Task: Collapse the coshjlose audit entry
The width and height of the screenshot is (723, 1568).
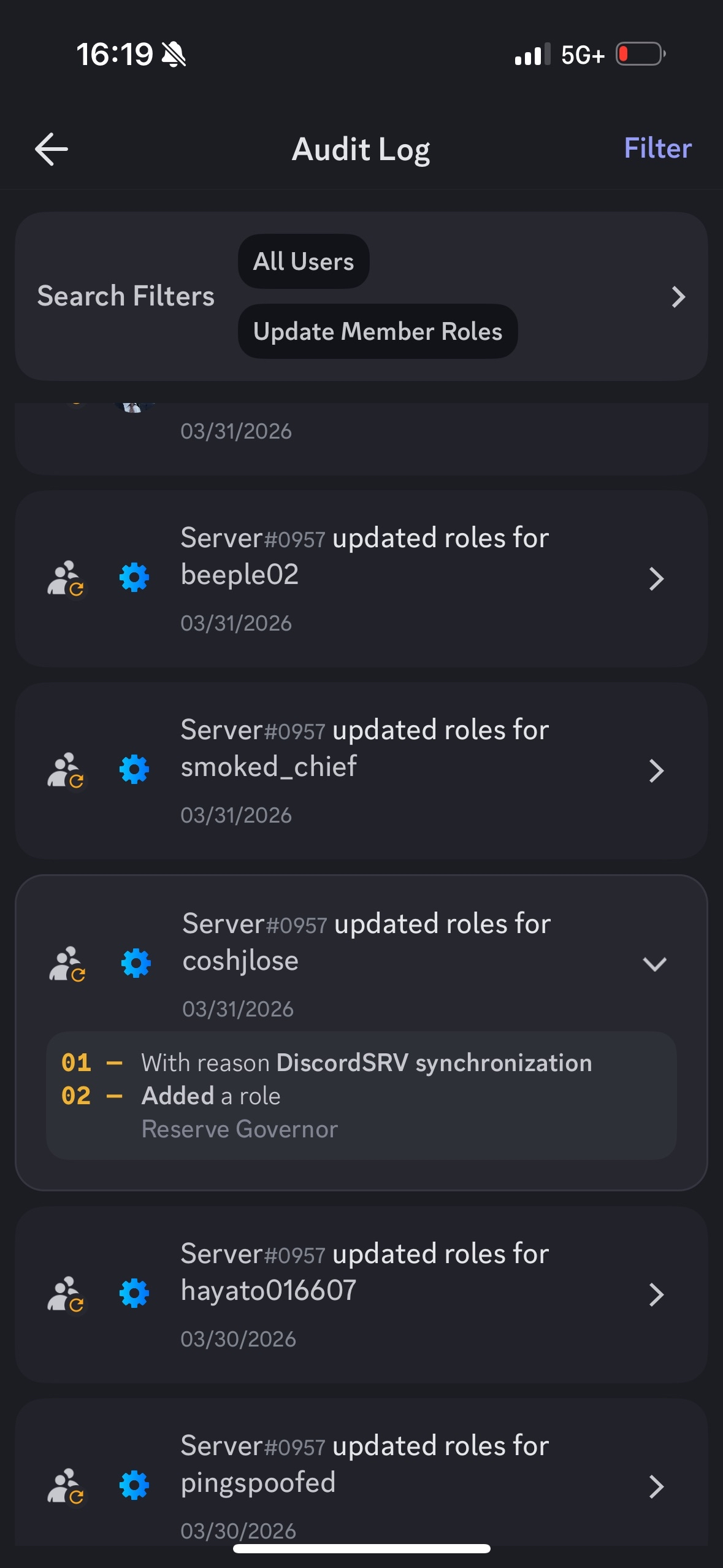Action: [x=654, y=964]
